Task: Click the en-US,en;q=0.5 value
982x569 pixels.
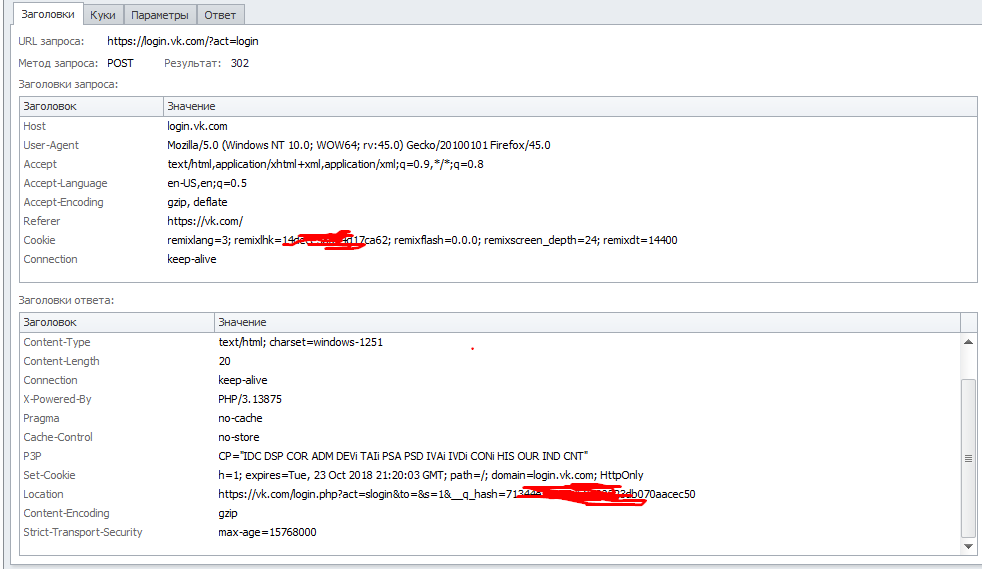Action: pos(207,183)
